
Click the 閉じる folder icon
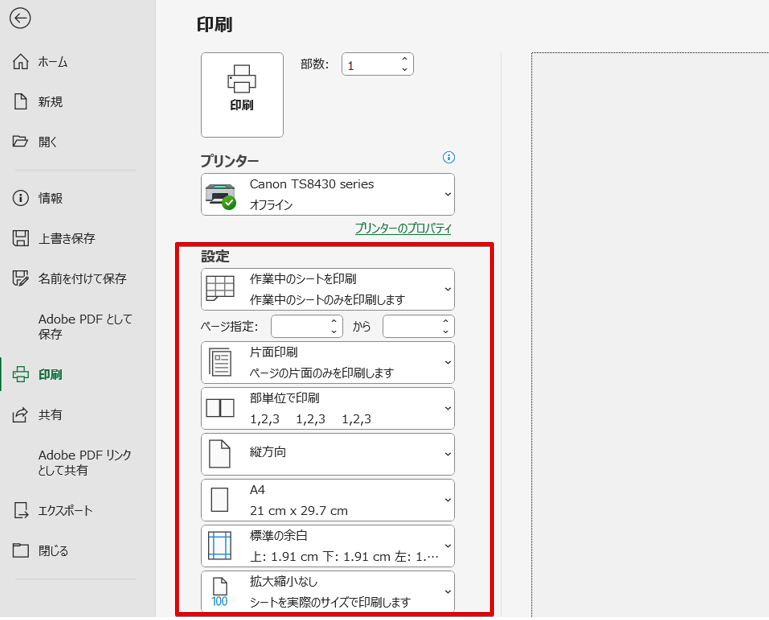tap(21, 550)
